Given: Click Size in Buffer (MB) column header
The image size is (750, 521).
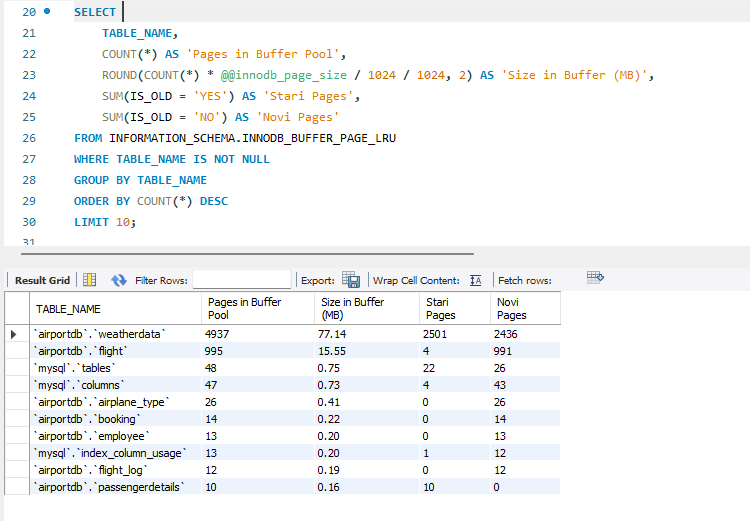Looking at the screenshot, I should (x=352, y=308).
